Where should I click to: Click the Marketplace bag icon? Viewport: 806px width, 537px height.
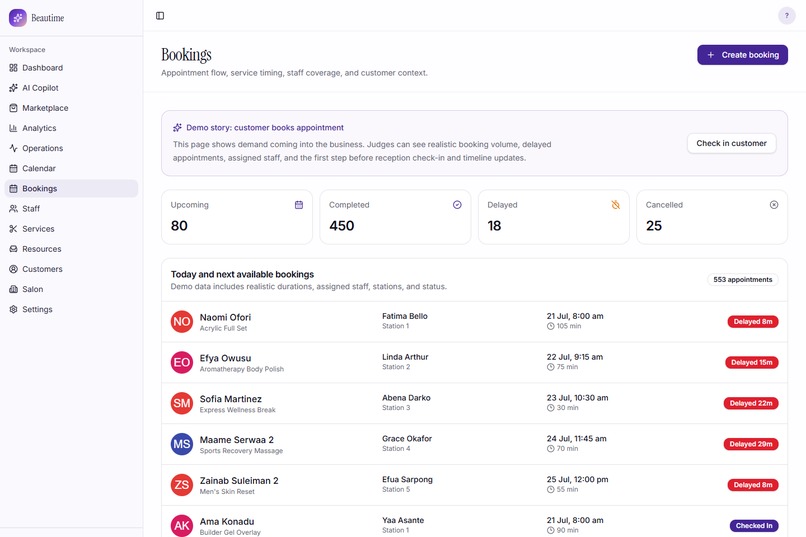(x=13, y=108)
